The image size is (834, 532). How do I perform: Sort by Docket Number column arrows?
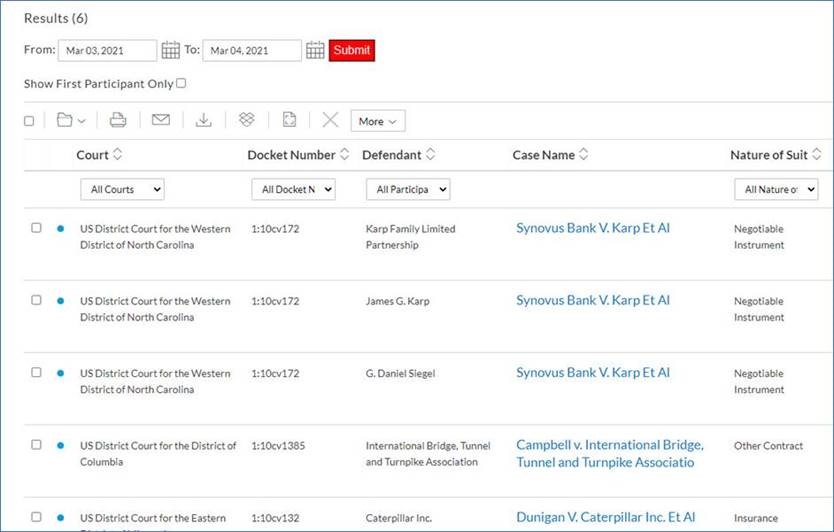tap(345, 155)
